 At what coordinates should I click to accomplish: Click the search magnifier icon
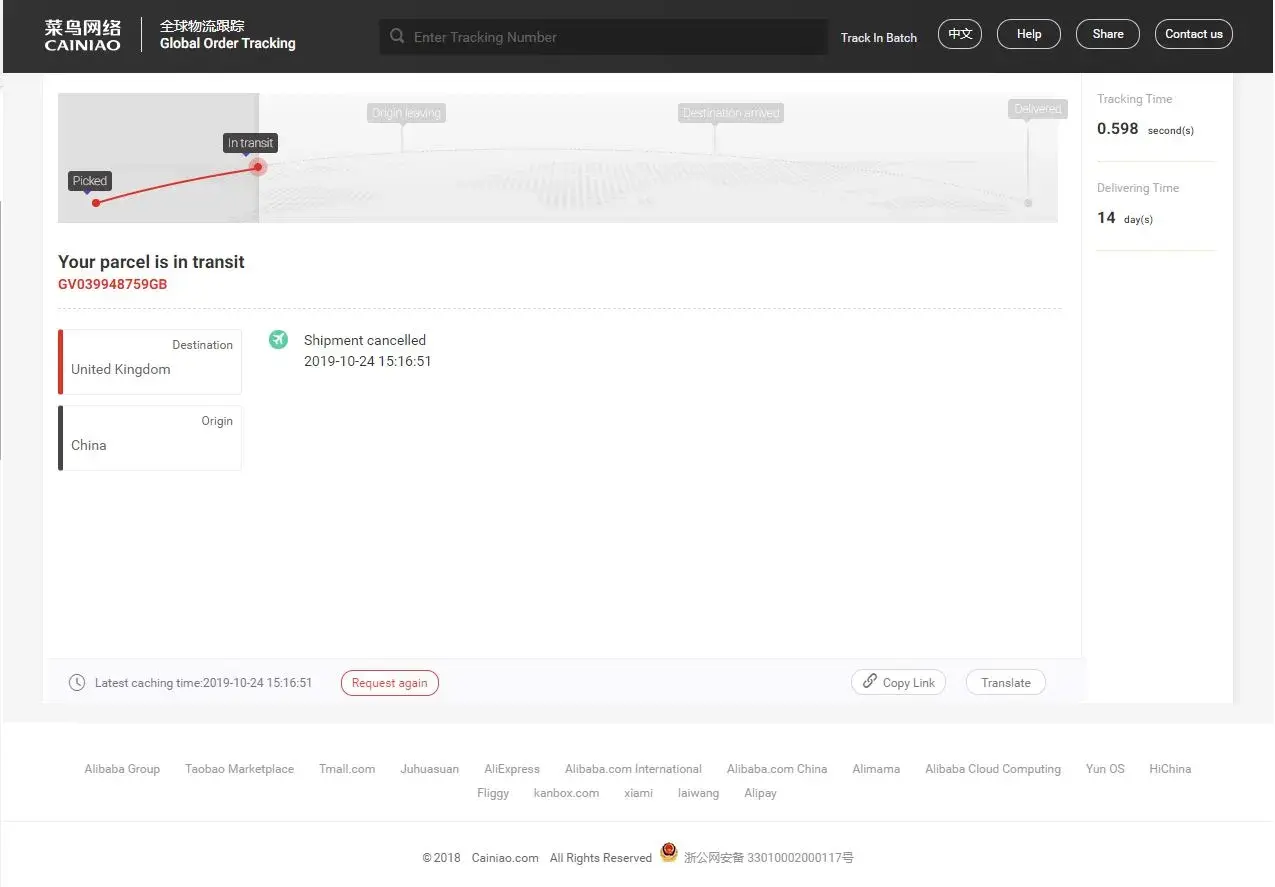(397, 37)
